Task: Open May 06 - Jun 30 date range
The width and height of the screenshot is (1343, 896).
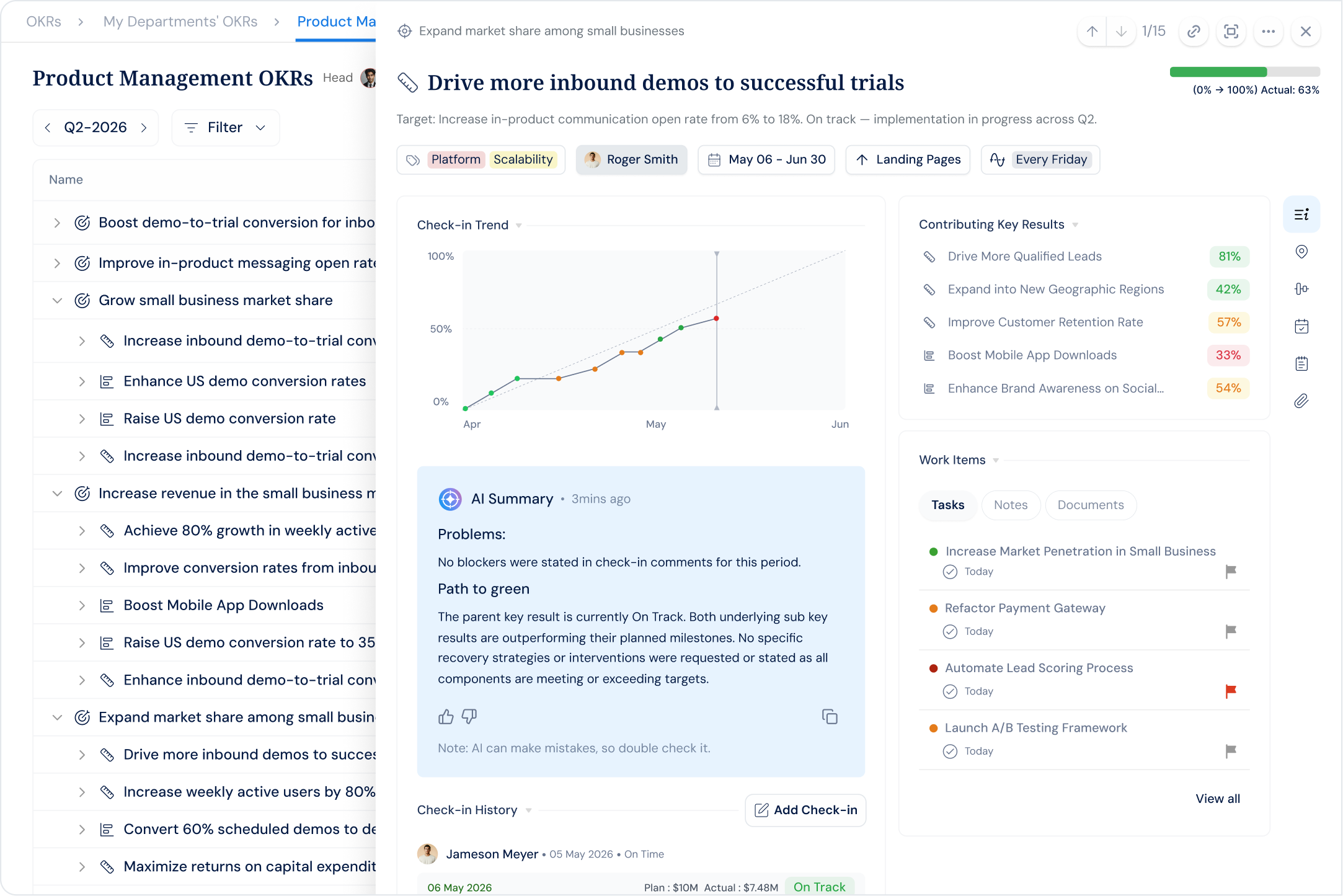Action: pos(766,160)
